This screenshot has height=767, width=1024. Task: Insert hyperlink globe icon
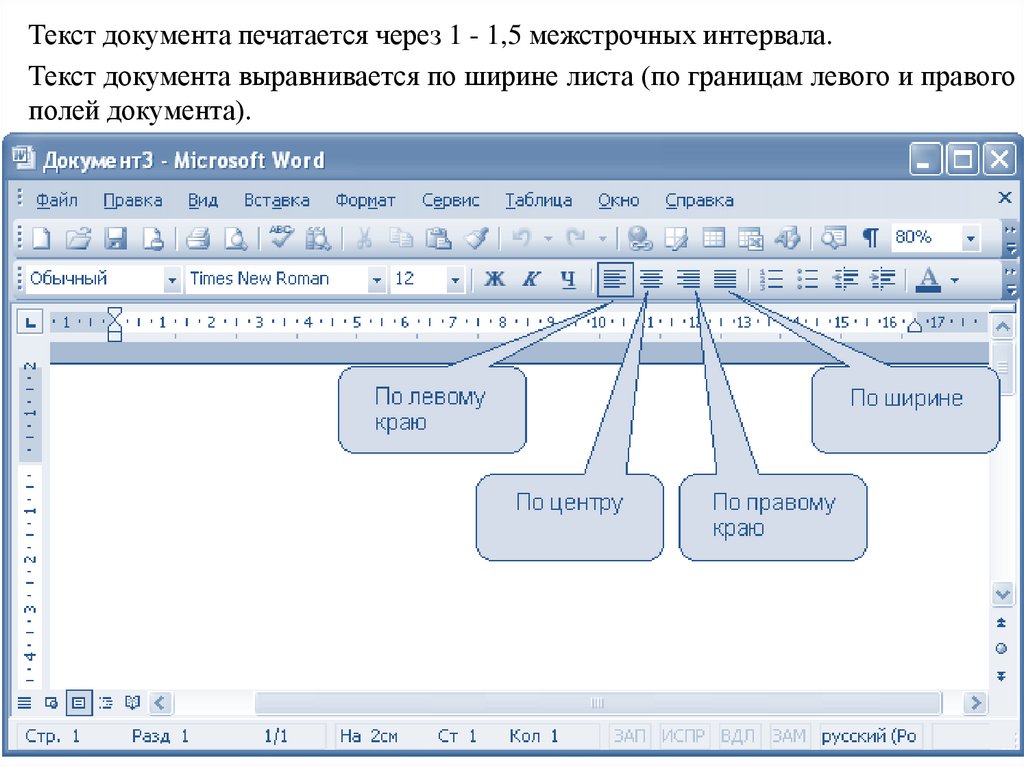pyautogui.click(x=639, y=238)
